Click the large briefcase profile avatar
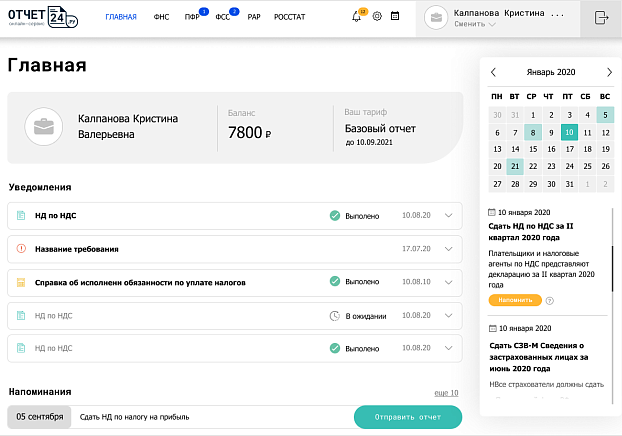The image size is (622, 436). pyautogui.click(x=44, y=127)
